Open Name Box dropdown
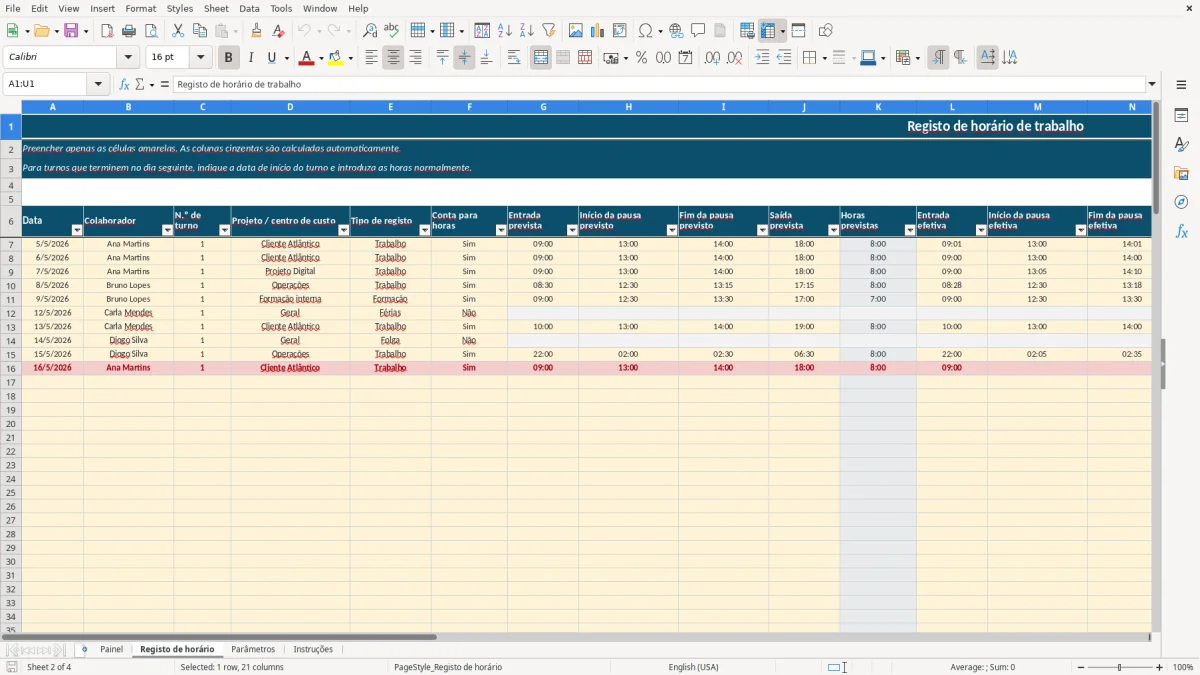 coord(98,85)
